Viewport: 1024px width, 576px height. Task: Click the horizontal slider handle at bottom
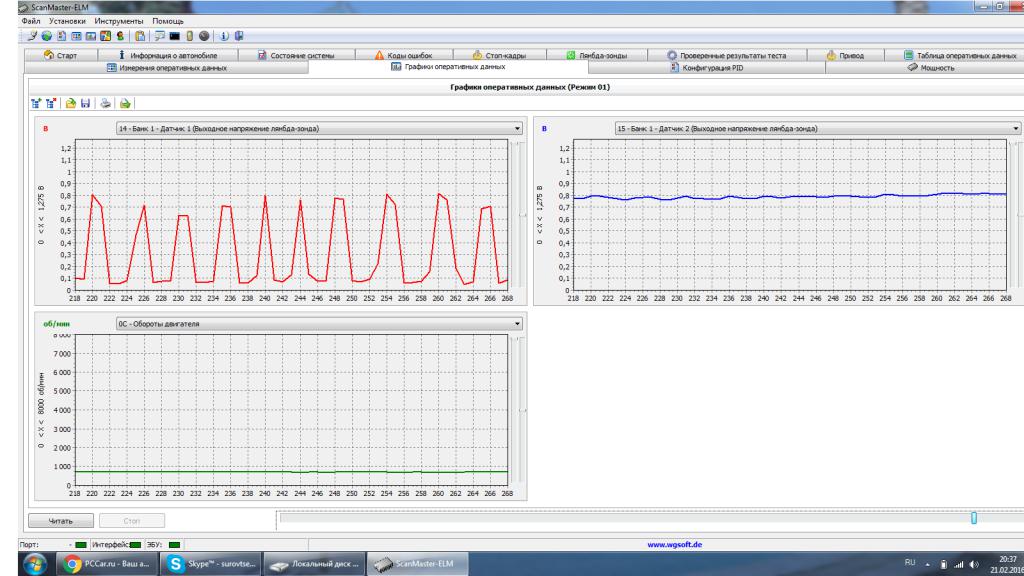pos(973,517)
